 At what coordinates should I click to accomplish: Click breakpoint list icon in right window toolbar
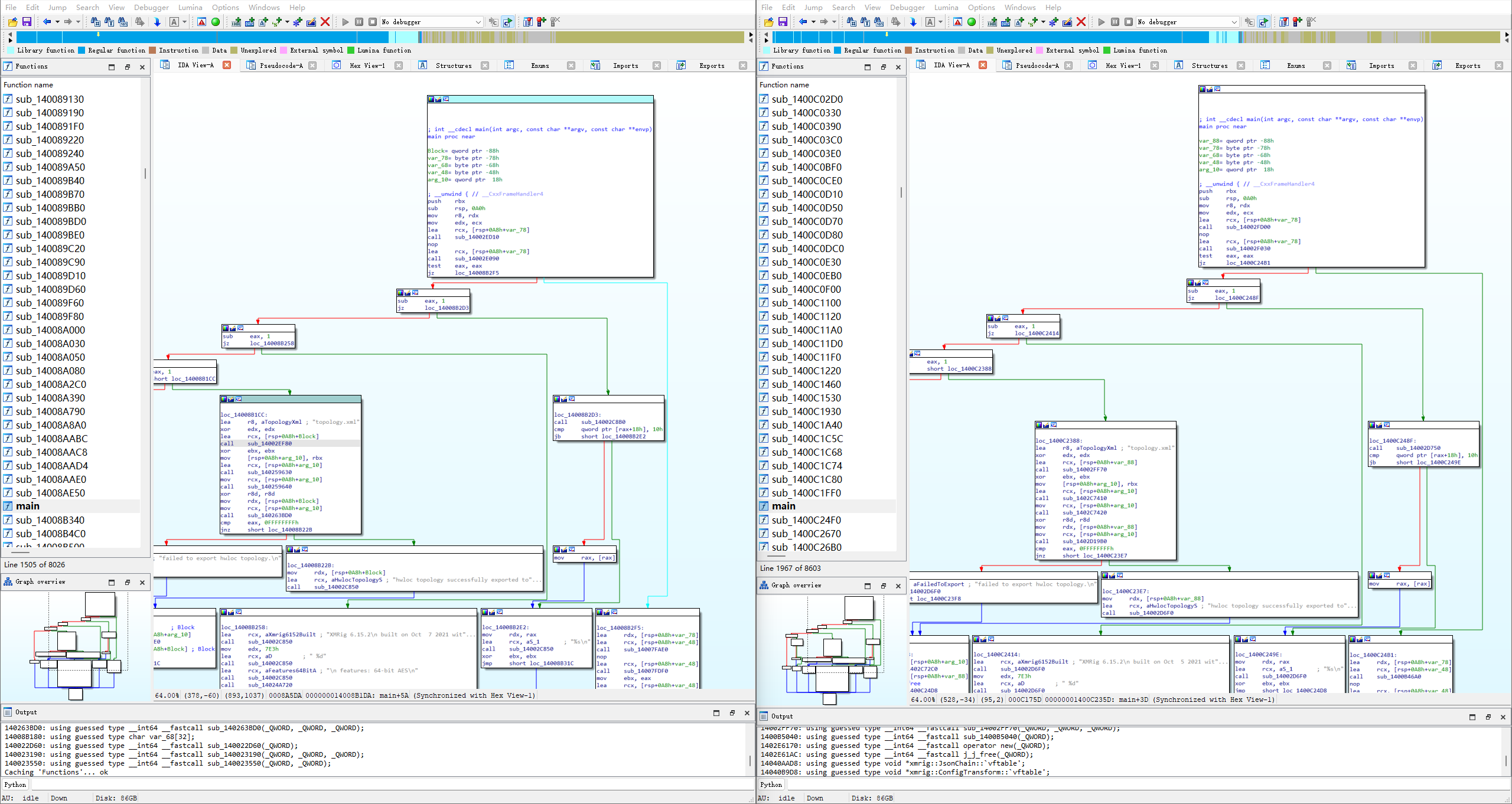(1283, 22)
